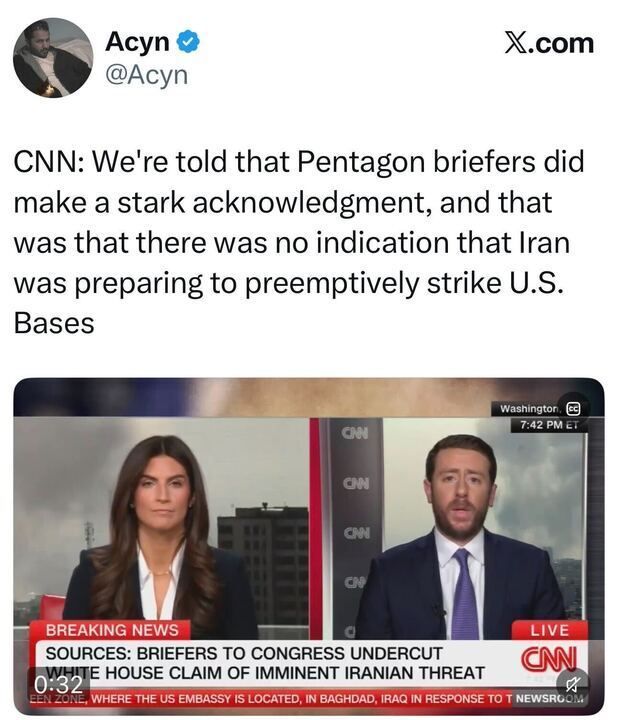Click the NEWSROOM label in the ticker
Image resolution: width=618 pixels, height=720 pixels.
coord(549,699)
